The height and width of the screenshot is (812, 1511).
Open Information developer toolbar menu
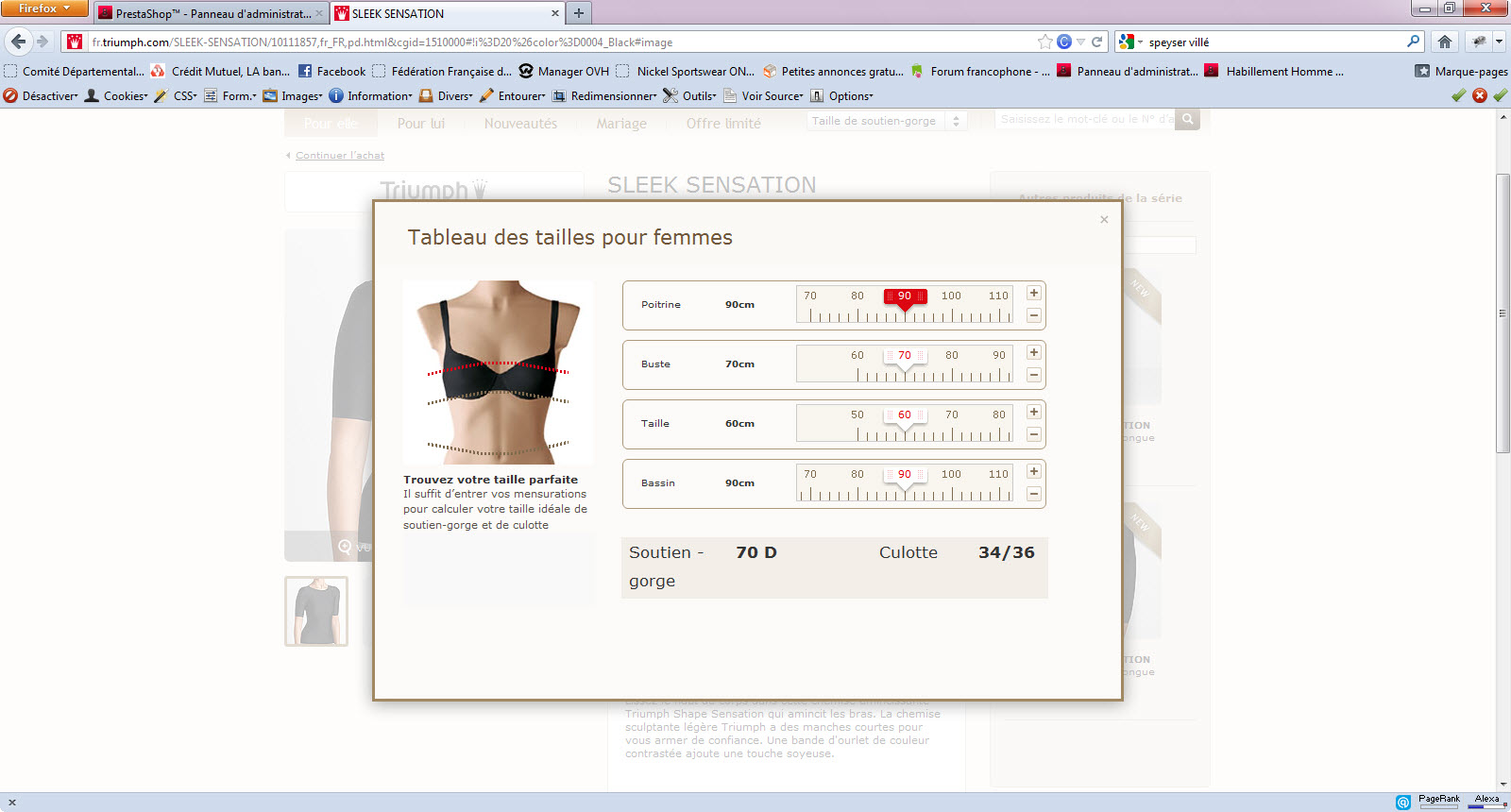click(x=370, y=95)
